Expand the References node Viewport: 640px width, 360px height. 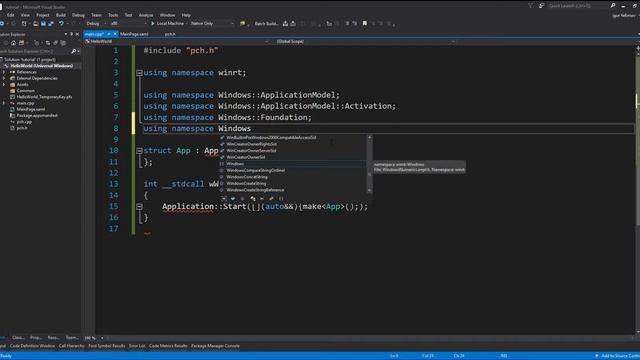(4, 72)
